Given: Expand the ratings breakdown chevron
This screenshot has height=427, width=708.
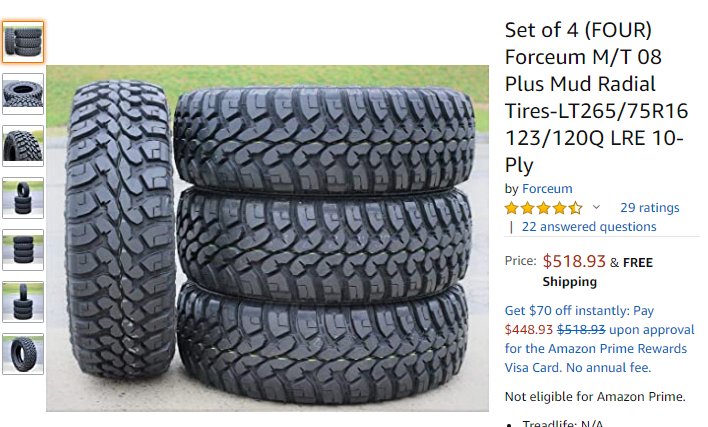Looking at the screenshot, I should (x=596, y=207).
